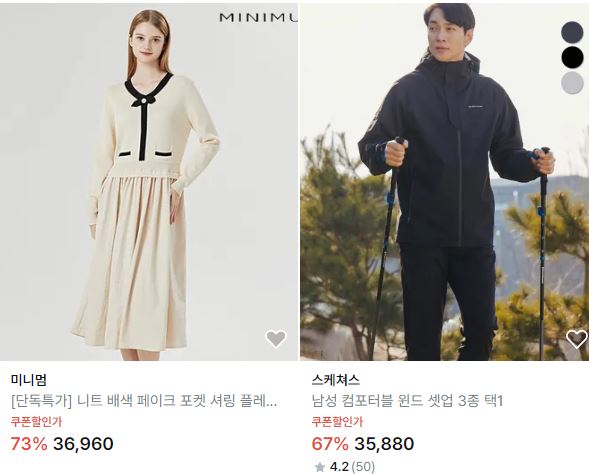The height and width of the screenshot is (474, 589).
Task: Visit the 스케쳐스 brand name link
Action: tap(335, 380)
